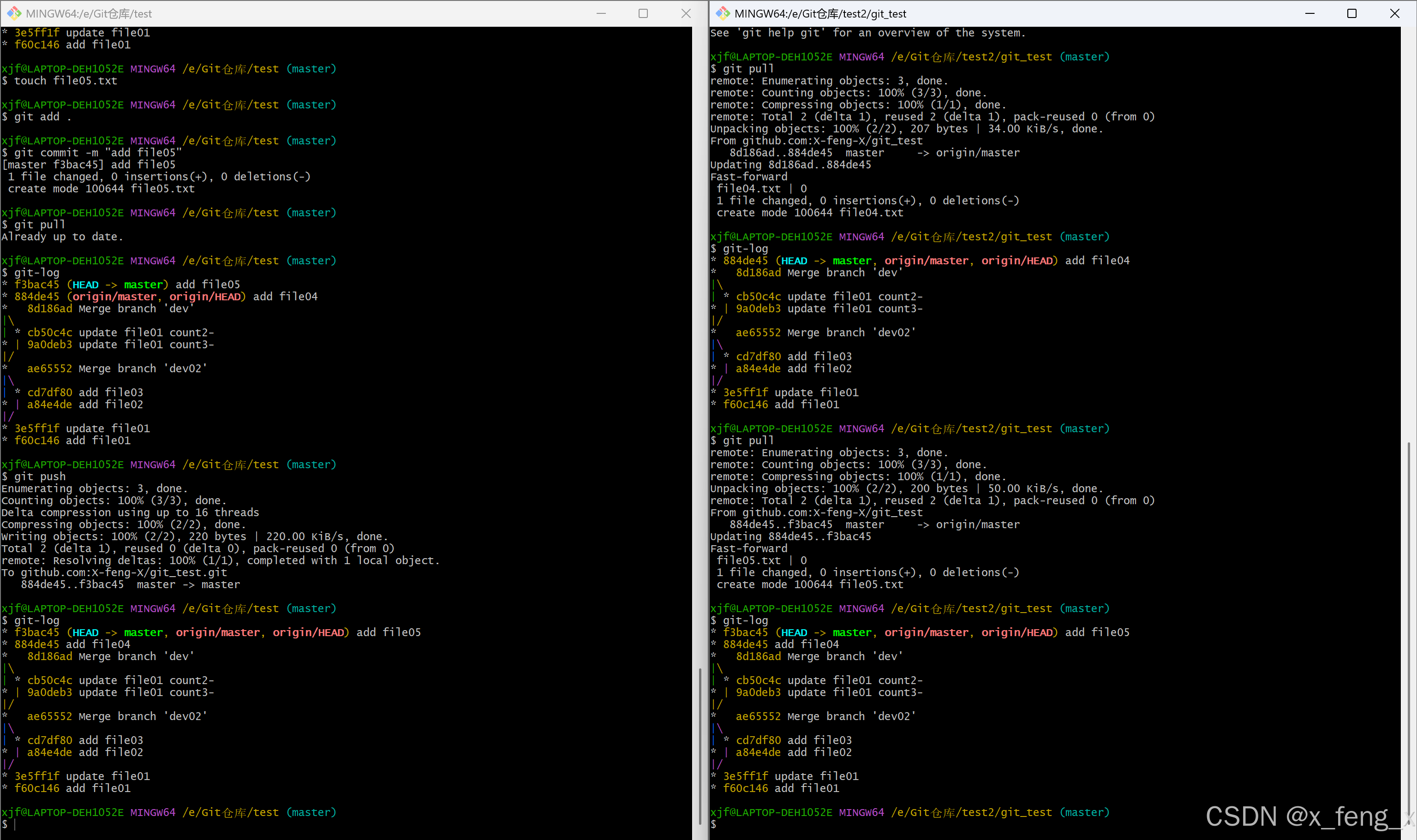Click 'git commit -m "add file05"' command line
The image size is (1417, 840).
coord(97,153)
